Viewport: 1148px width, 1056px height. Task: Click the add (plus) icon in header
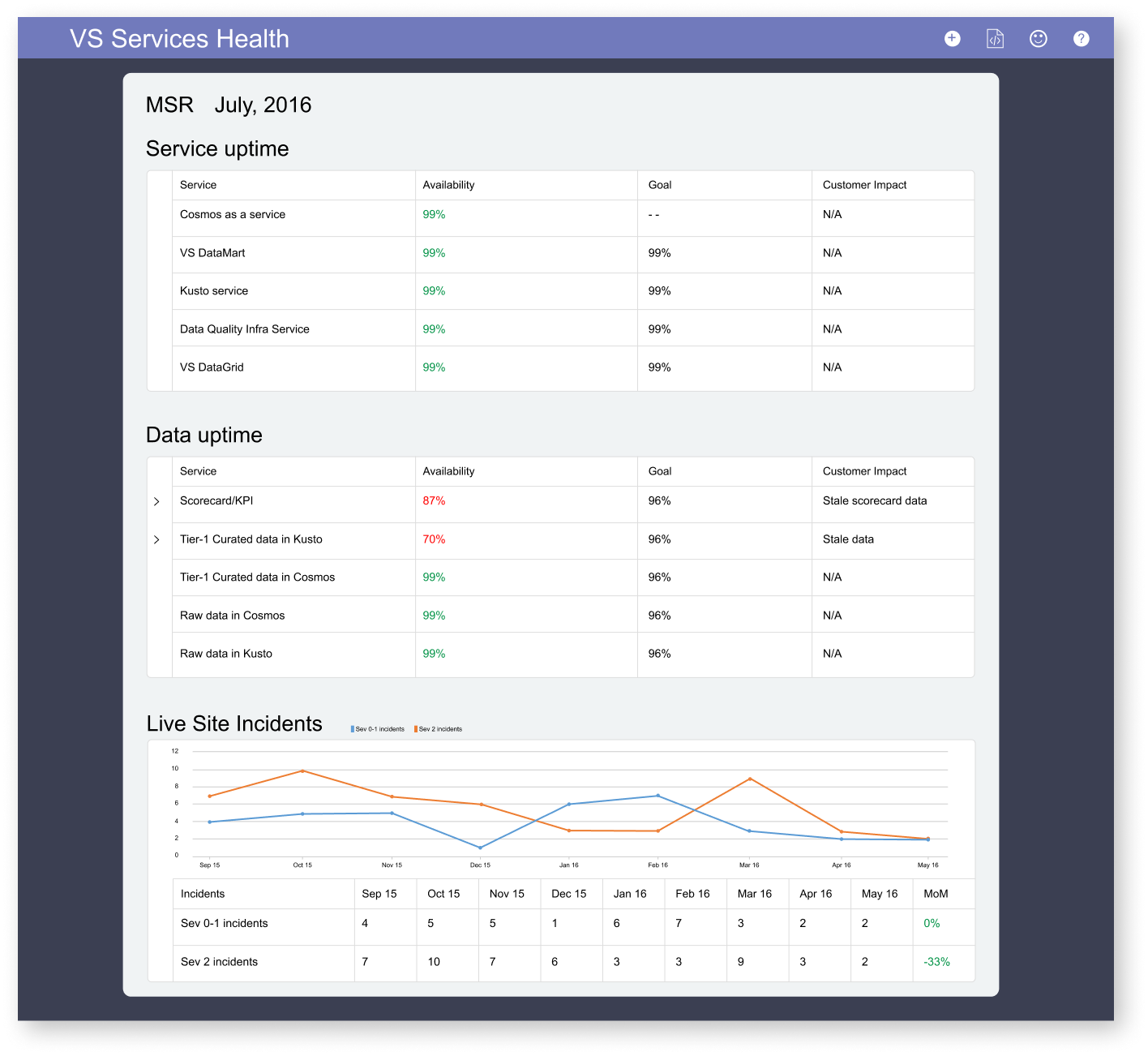pos(953,38)
